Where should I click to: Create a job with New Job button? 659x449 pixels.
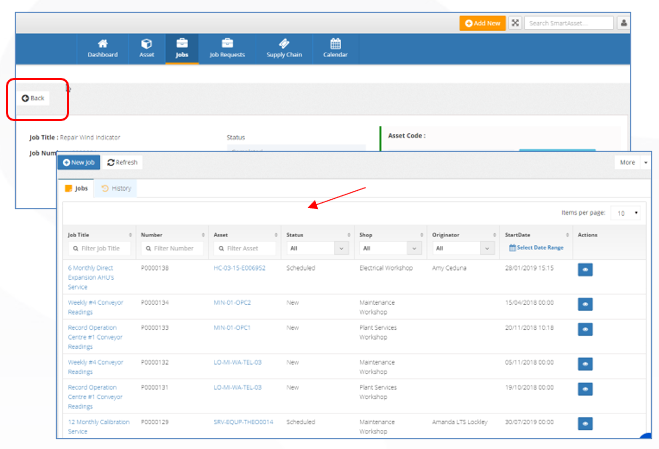[79, 162]
